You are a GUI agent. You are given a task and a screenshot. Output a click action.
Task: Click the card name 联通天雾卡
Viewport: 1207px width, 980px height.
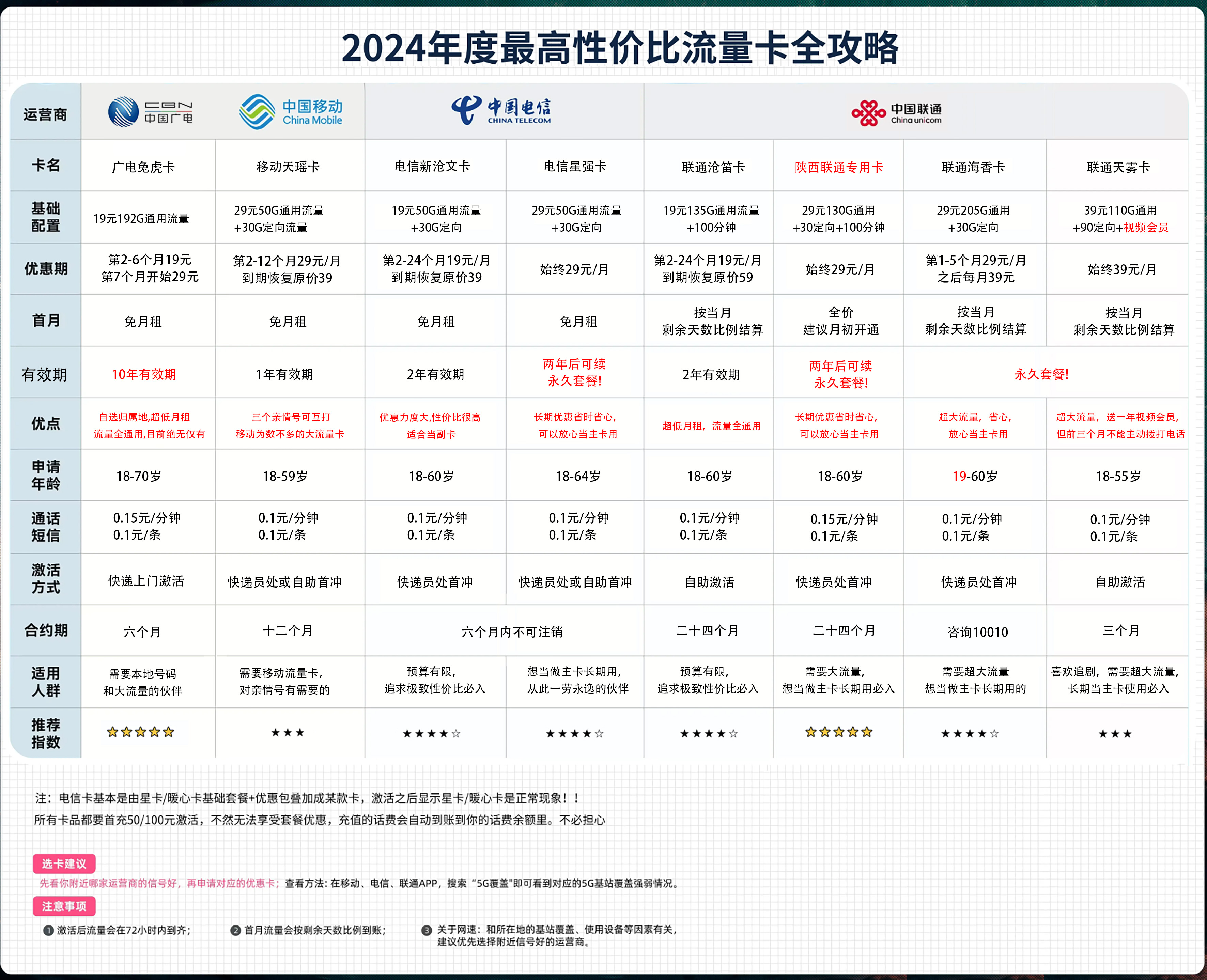tap(1118, 167)
